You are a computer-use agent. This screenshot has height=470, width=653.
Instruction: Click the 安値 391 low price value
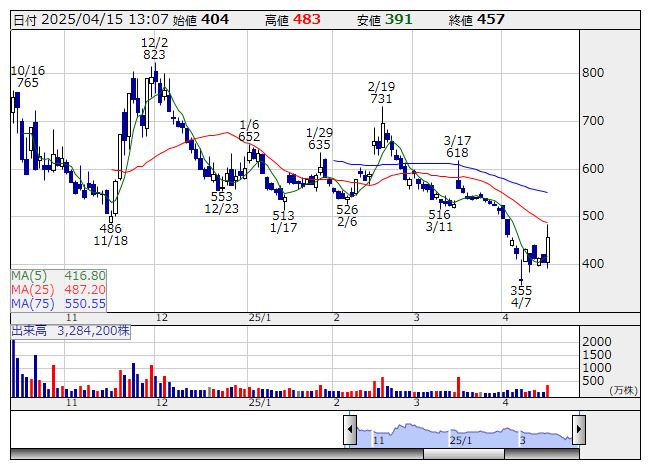click(x=384, y=20)
